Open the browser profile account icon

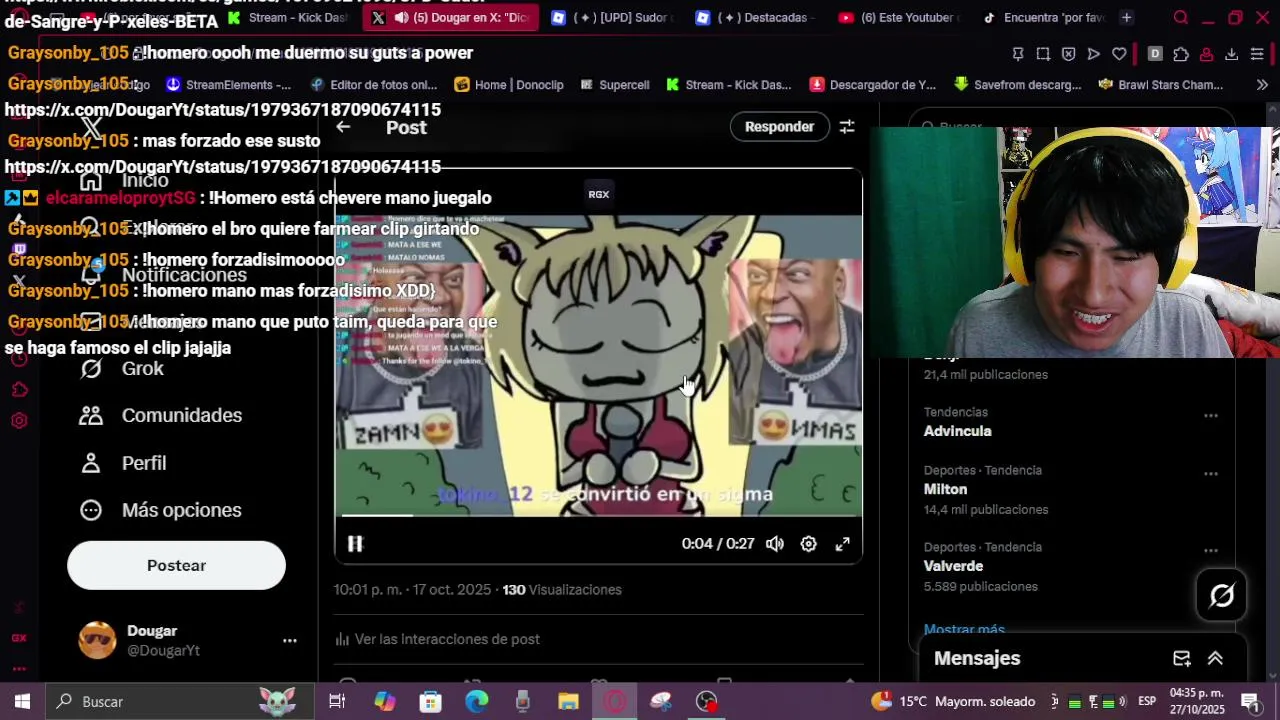point(1206,54)
